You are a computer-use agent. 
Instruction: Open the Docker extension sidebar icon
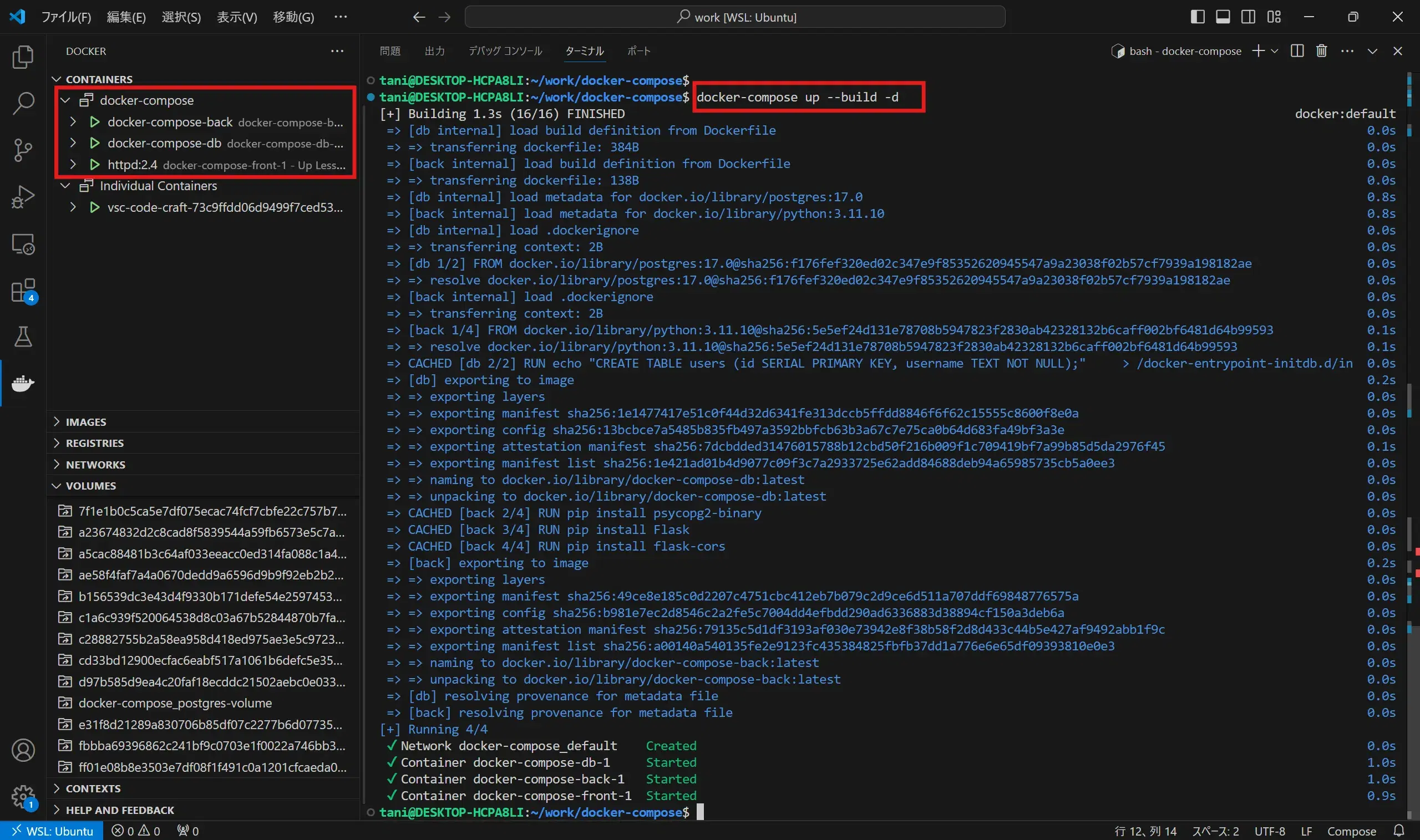tap(23, 383)
